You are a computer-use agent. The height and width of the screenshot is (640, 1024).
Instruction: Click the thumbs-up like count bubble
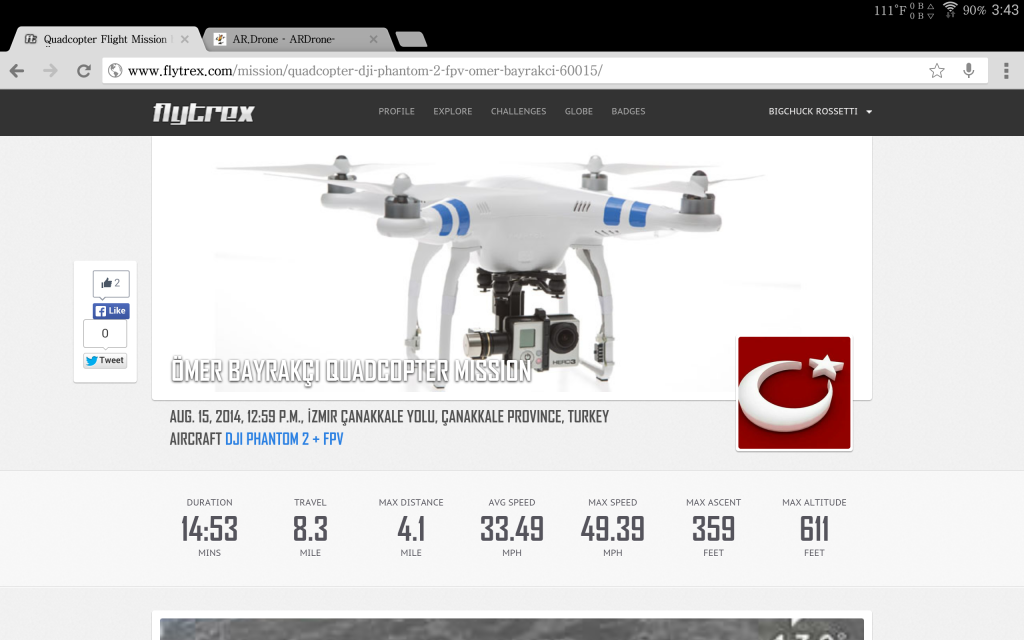(x=111, y=283)
